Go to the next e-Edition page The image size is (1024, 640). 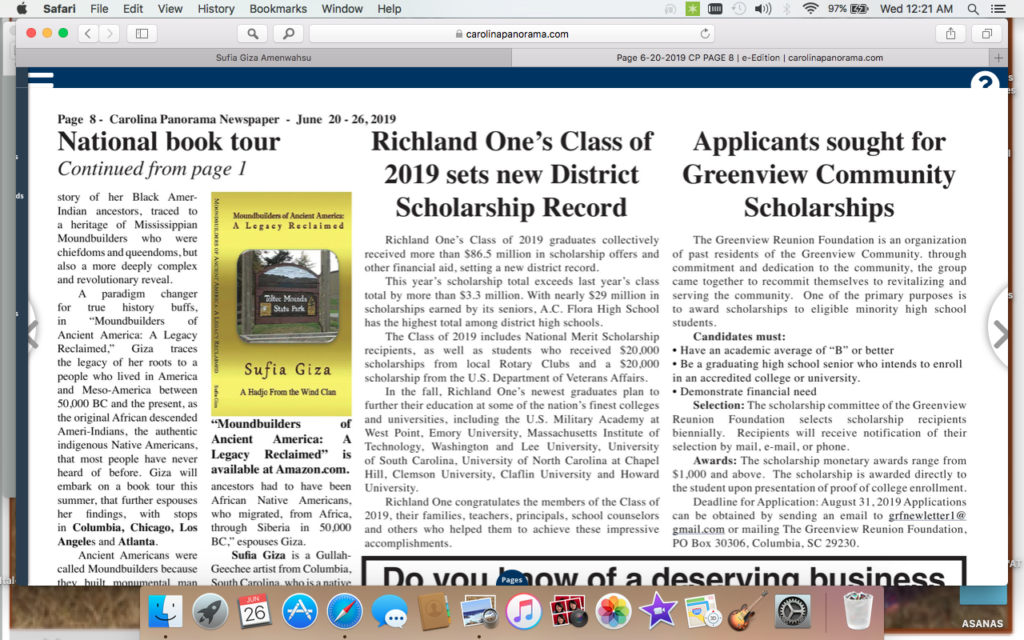tap(1000, 333)
